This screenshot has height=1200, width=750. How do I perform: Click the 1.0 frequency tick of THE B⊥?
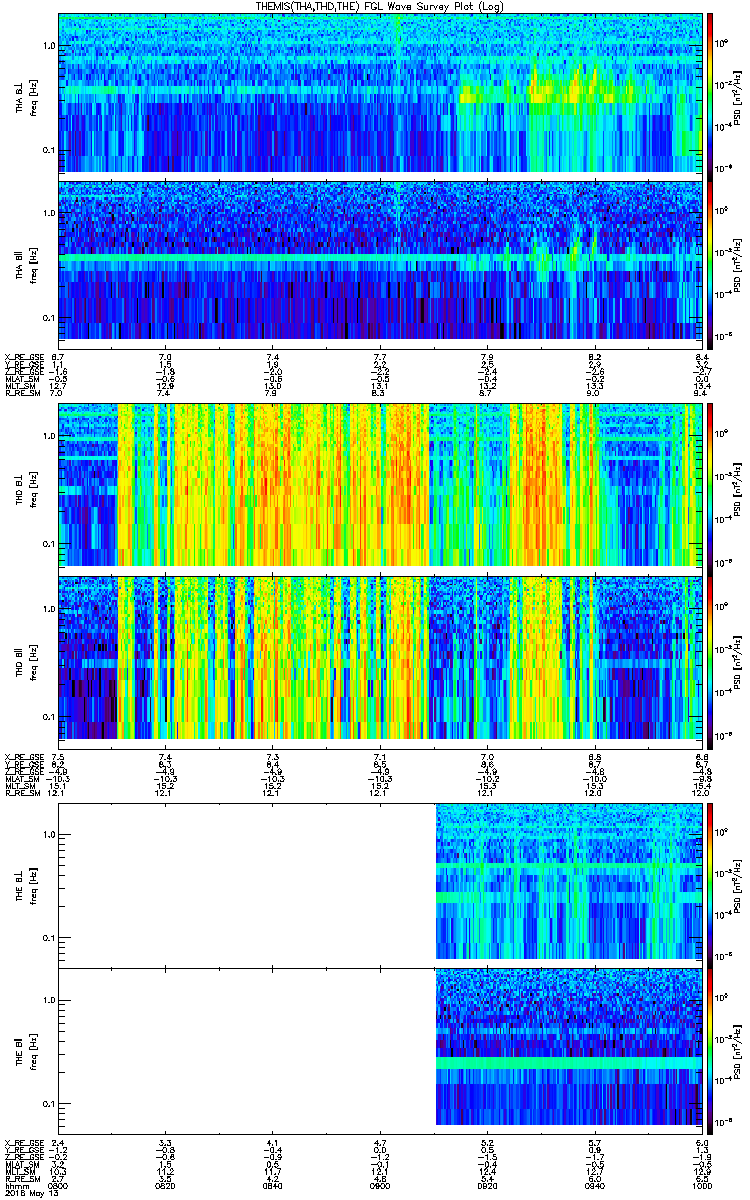point(48,834)
